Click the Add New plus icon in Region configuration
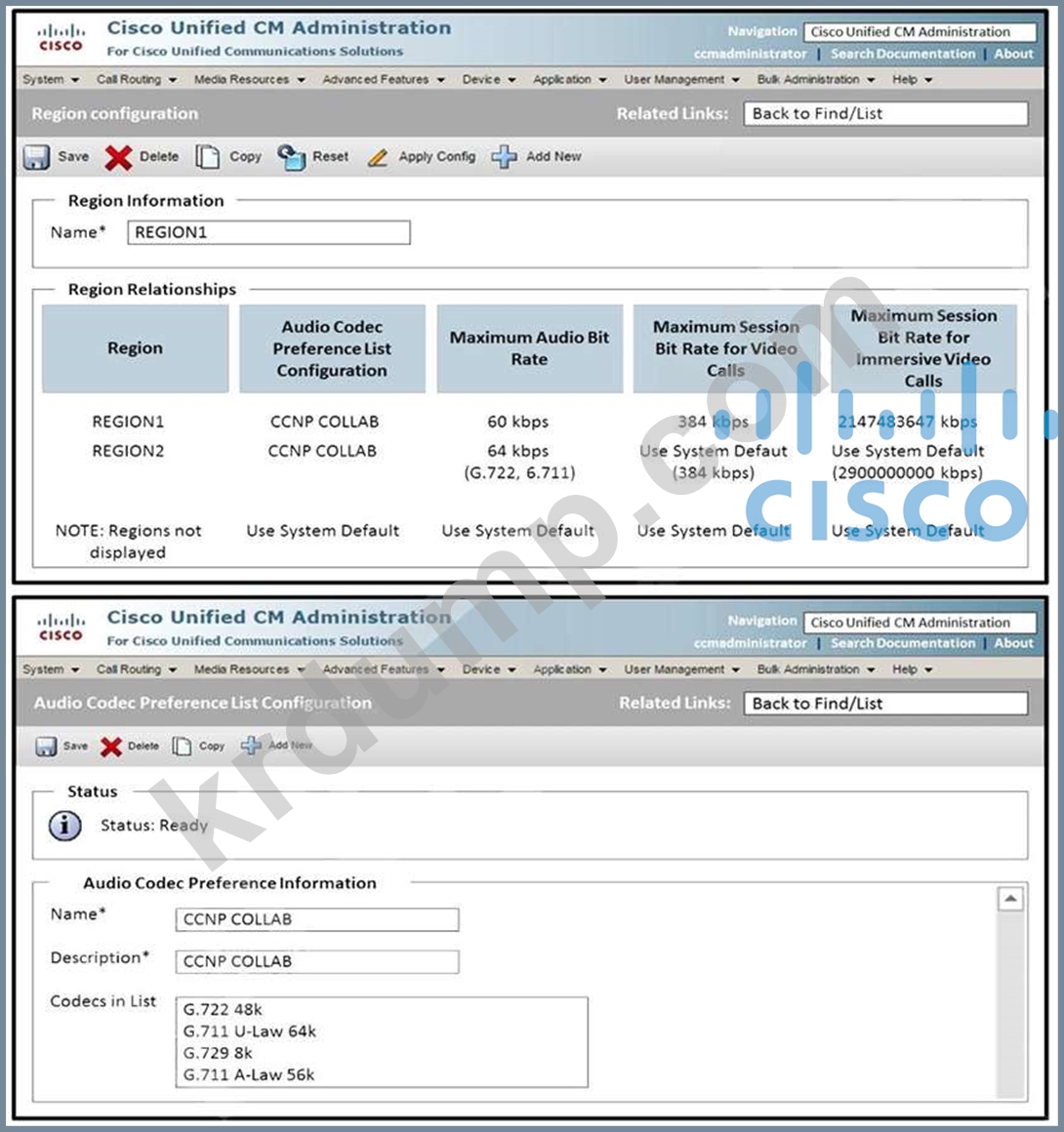Image resolution: width=1064 pixels, height=1132 pixels. point(504,157)
